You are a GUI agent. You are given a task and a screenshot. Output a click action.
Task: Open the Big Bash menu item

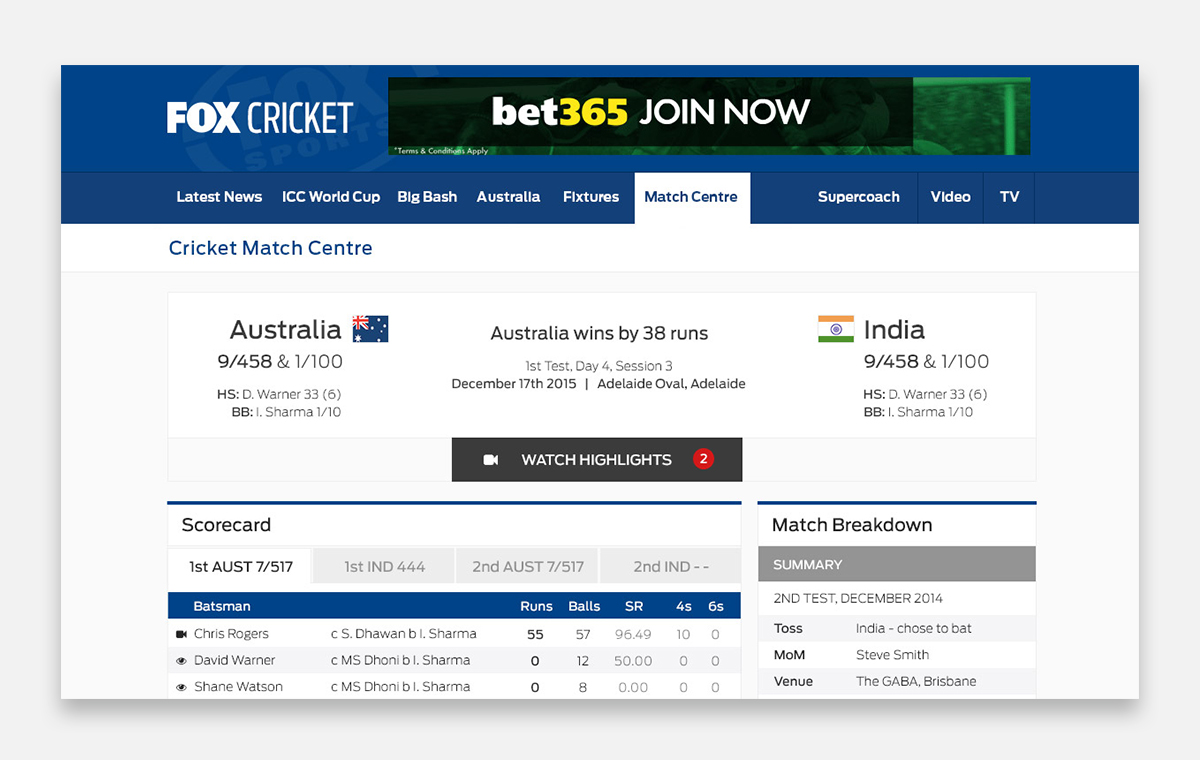(x=427, y=197)
